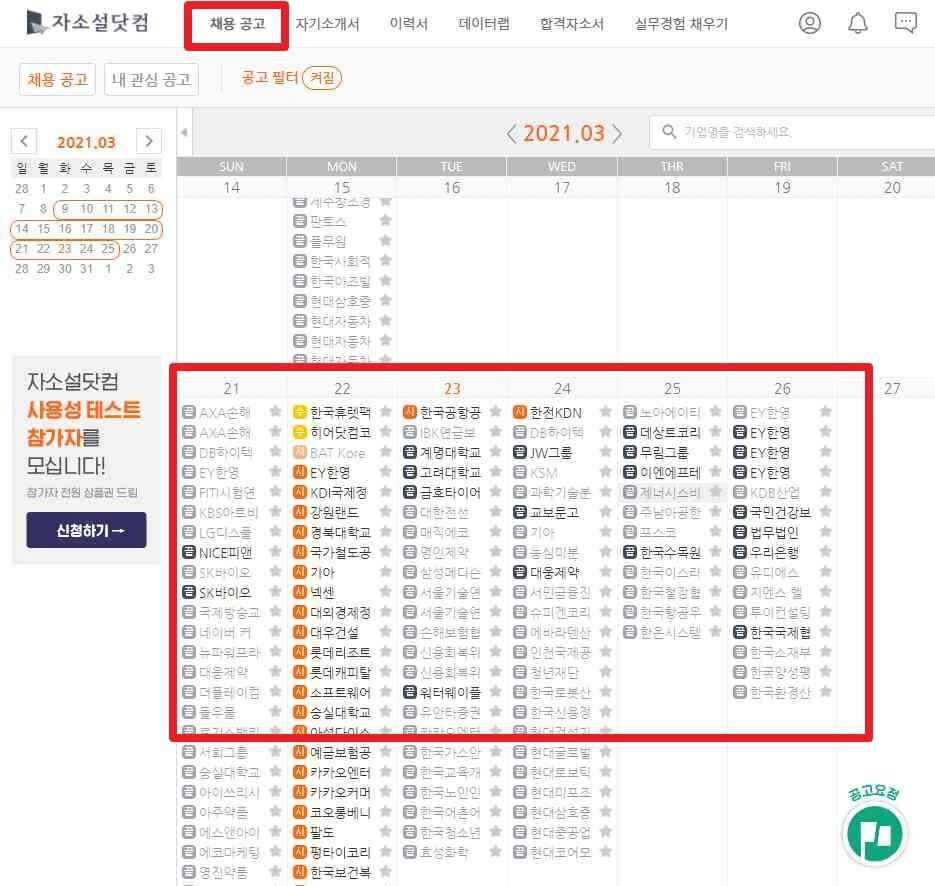
Task: Star the 한전KDN posting
Action: click(605, 411)
